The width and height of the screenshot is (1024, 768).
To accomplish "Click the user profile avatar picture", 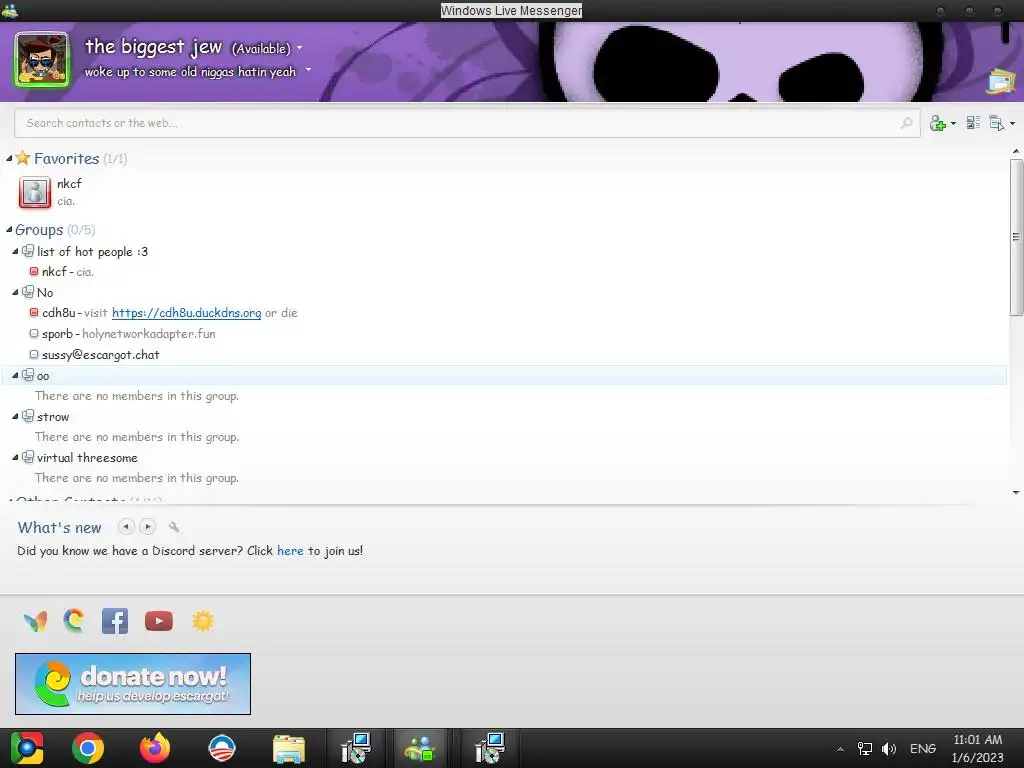I will (x=42, y=60).
